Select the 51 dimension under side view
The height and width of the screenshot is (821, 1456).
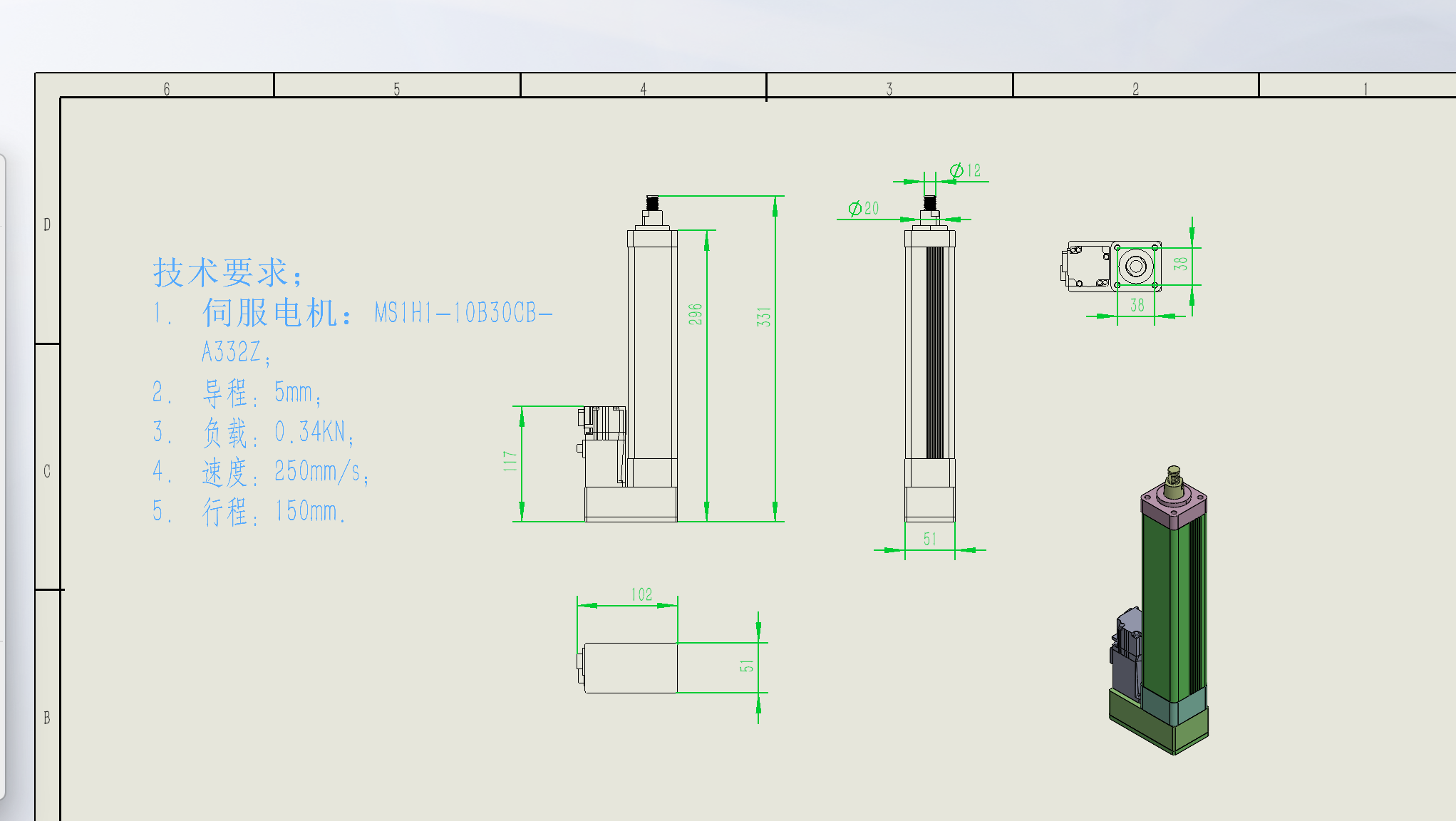[929, 539]
